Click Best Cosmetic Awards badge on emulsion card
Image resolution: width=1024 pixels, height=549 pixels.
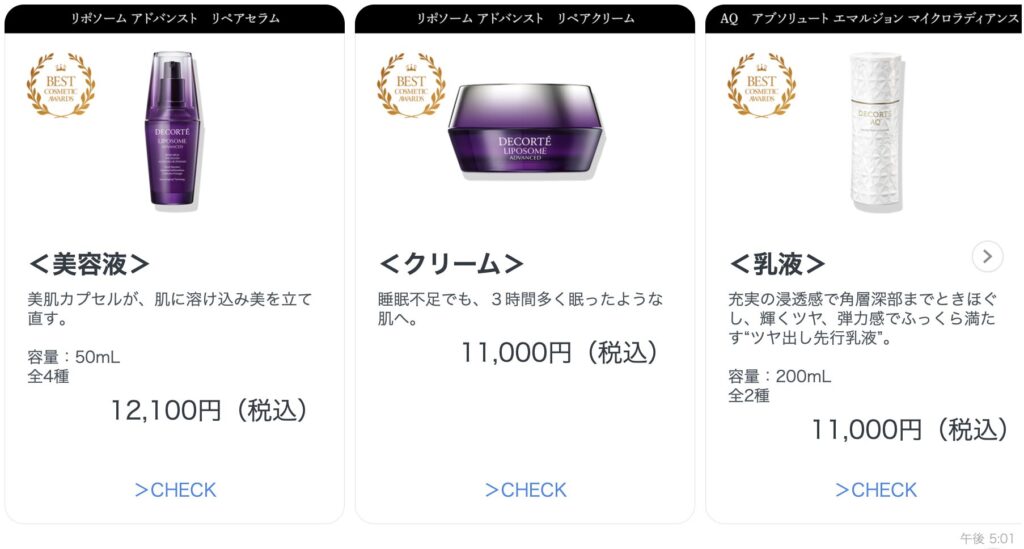pos(761,86)
